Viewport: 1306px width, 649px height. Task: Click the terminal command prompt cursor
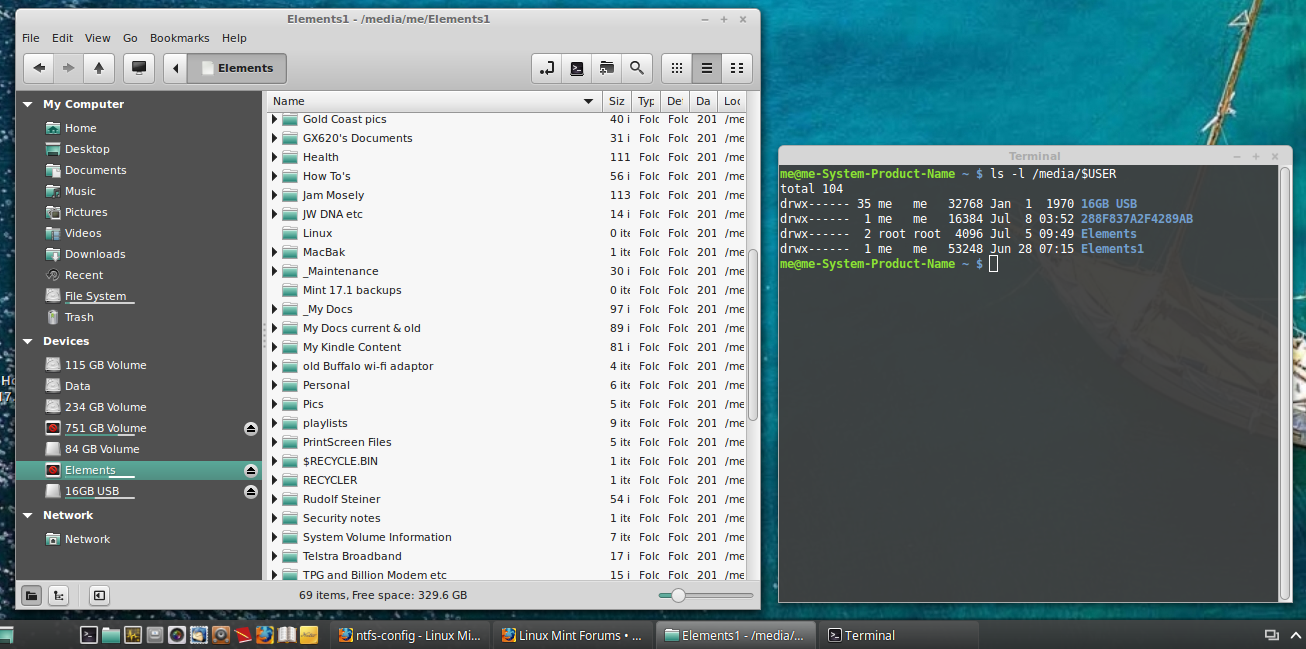coord(993,263)
